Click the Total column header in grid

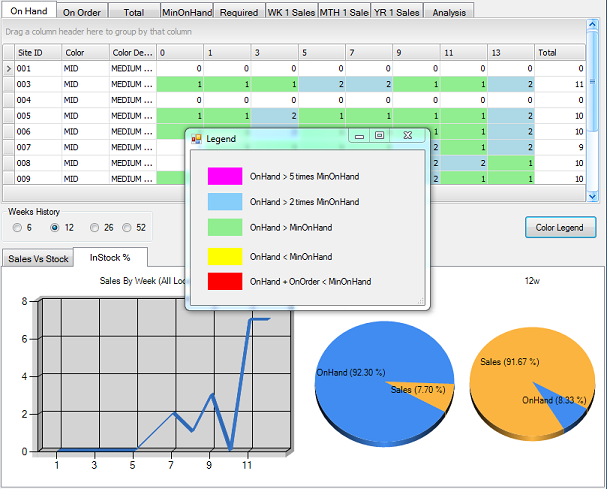(559, 53)
